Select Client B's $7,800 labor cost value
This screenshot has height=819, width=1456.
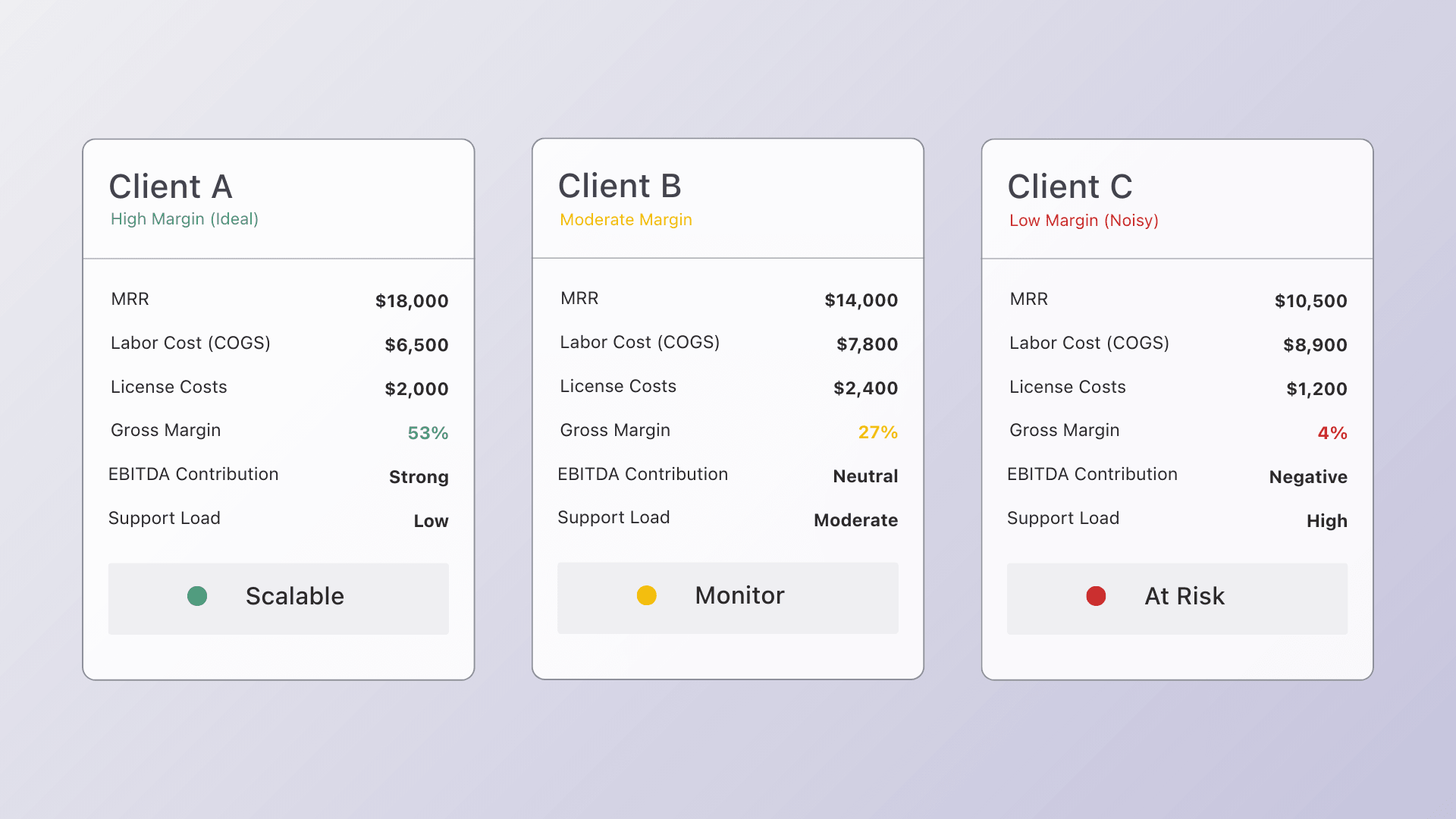pyautogui.click(x=867, y=344)
